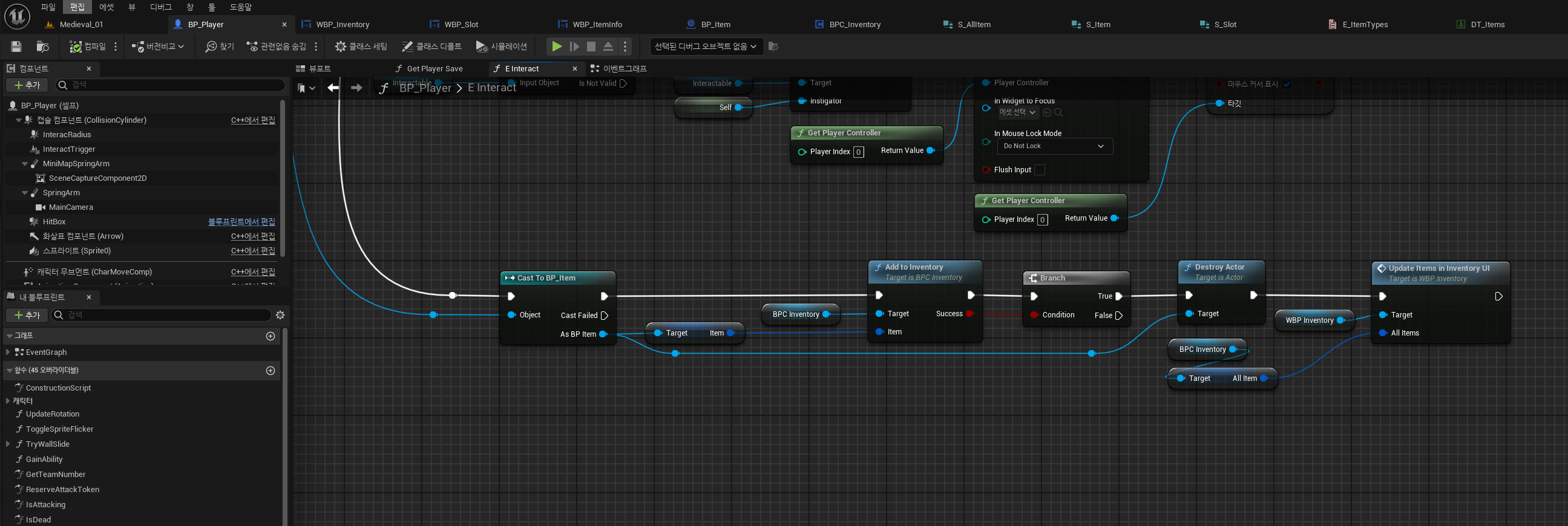Expand the EventGraph item

click(x=7, y=352)
